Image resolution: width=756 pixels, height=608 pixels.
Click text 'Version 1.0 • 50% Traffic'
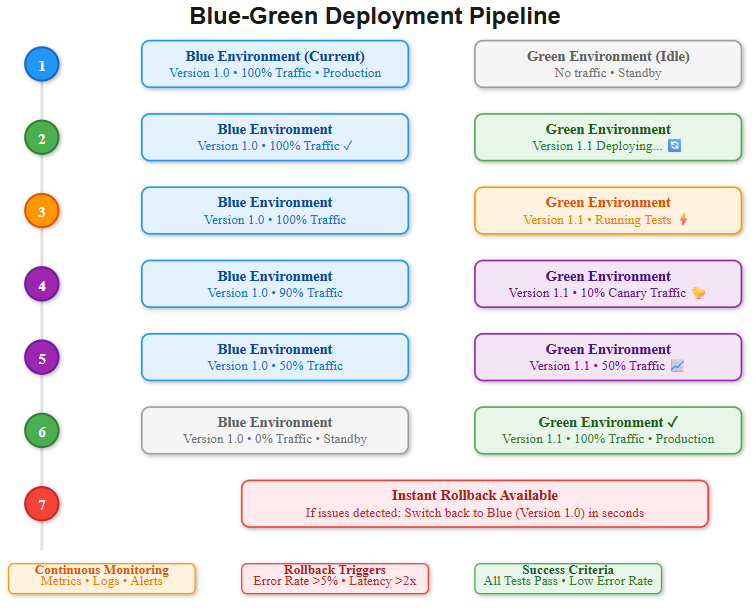(x=275, y=366)
